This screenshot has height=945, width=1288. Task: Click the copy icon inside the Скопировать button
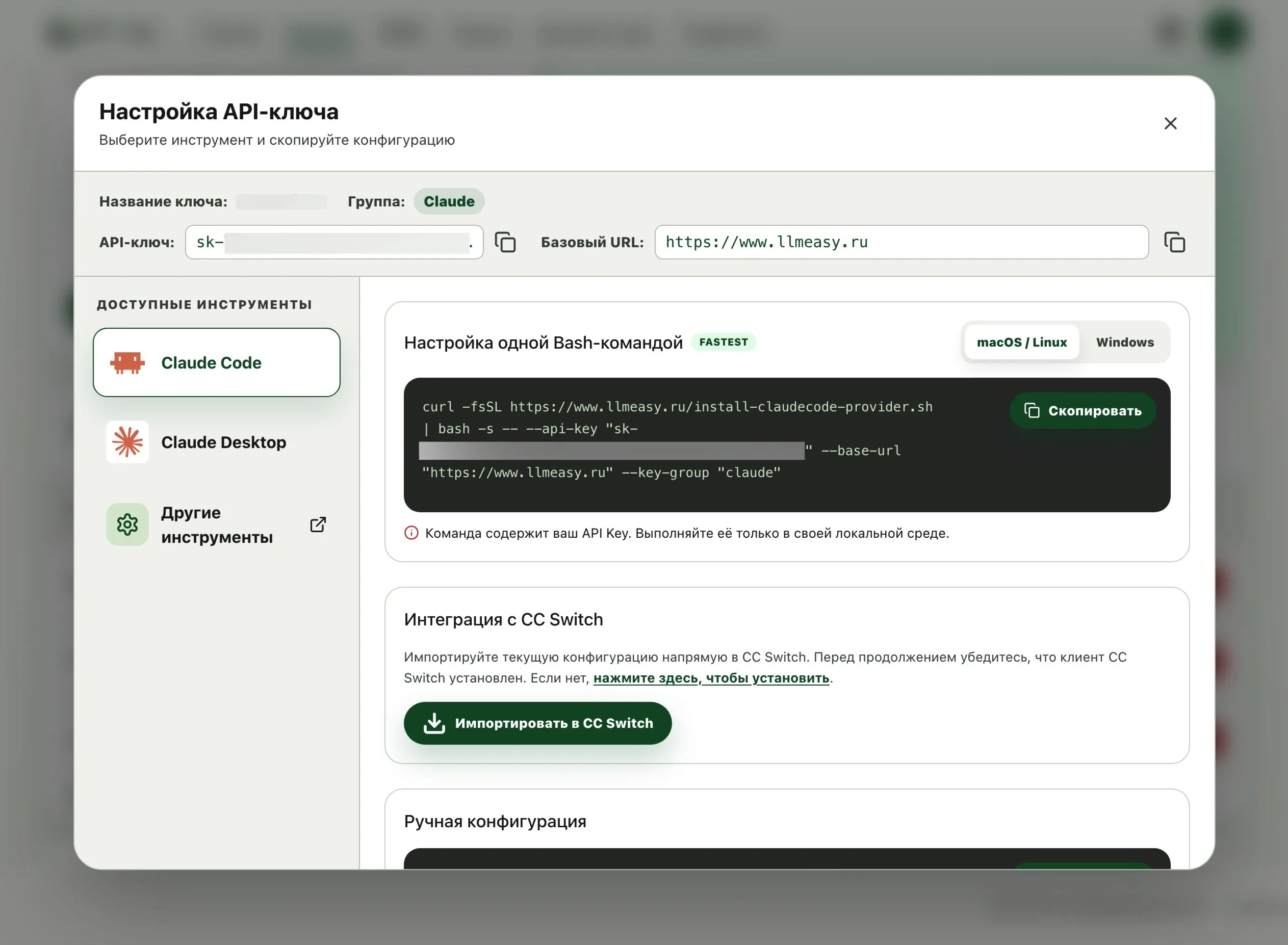(1031, 411)
